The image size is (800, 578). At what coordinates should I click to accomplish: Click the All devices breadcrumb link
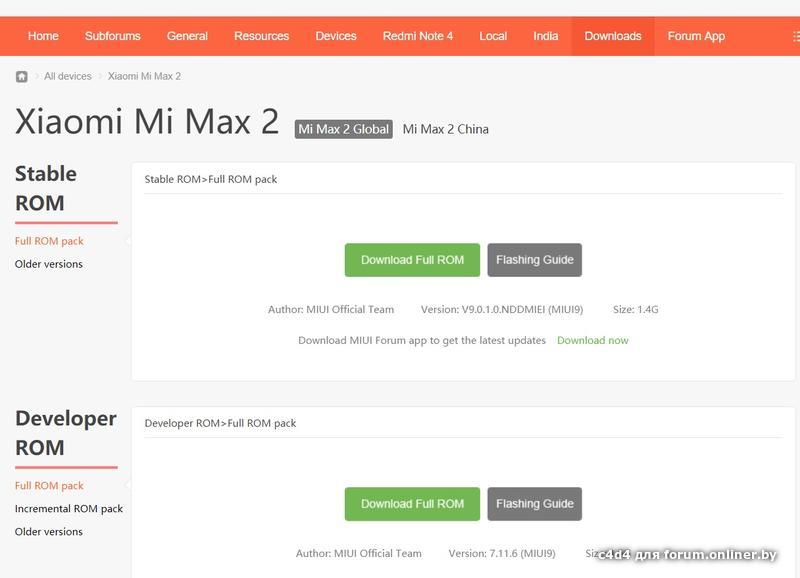pyautogui.click(x=68, y=76)
